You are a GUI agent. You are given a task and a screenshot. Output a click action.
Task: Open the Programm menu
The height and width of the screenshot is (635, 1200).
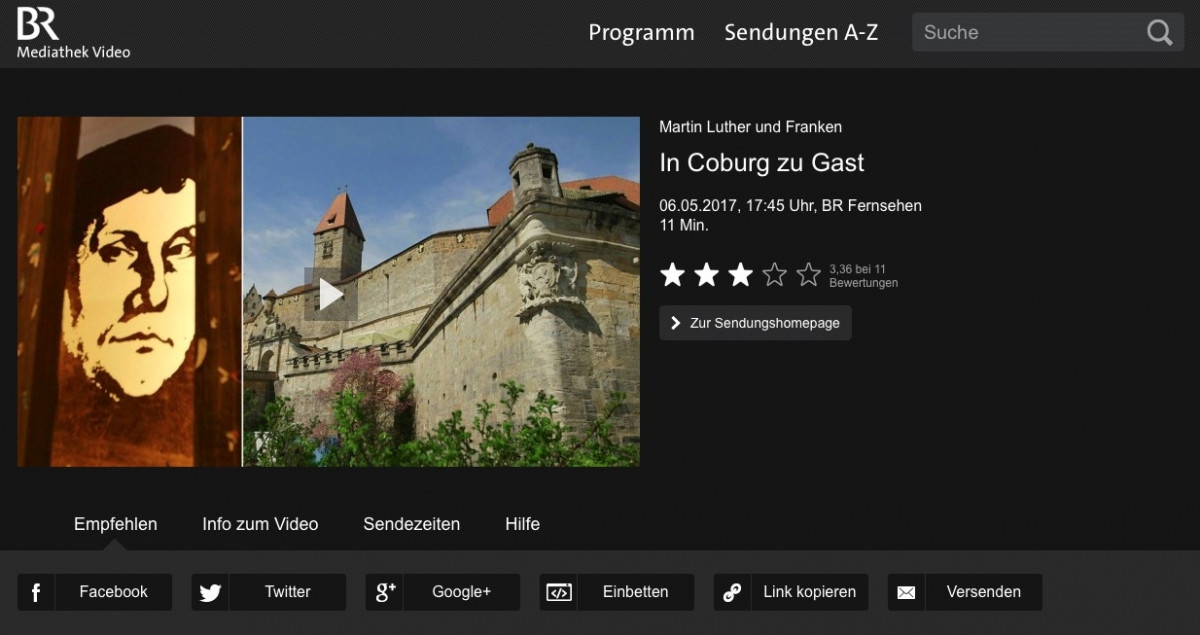[641, 33]
